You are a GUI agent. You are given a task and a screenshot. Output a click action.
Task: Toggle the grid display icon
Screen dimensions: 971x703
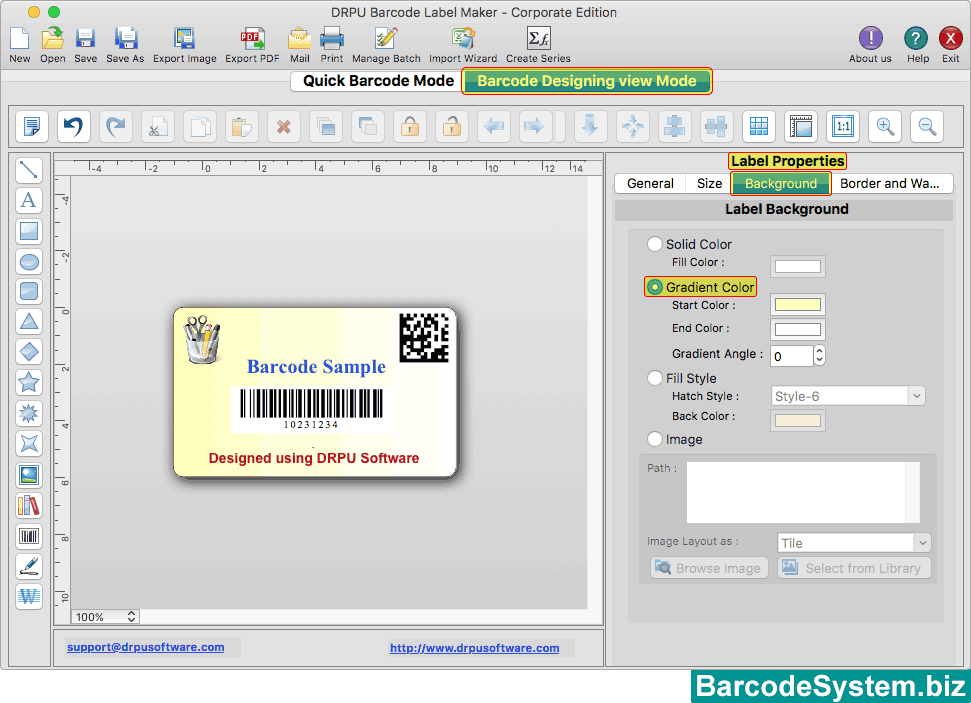point(759,127)
